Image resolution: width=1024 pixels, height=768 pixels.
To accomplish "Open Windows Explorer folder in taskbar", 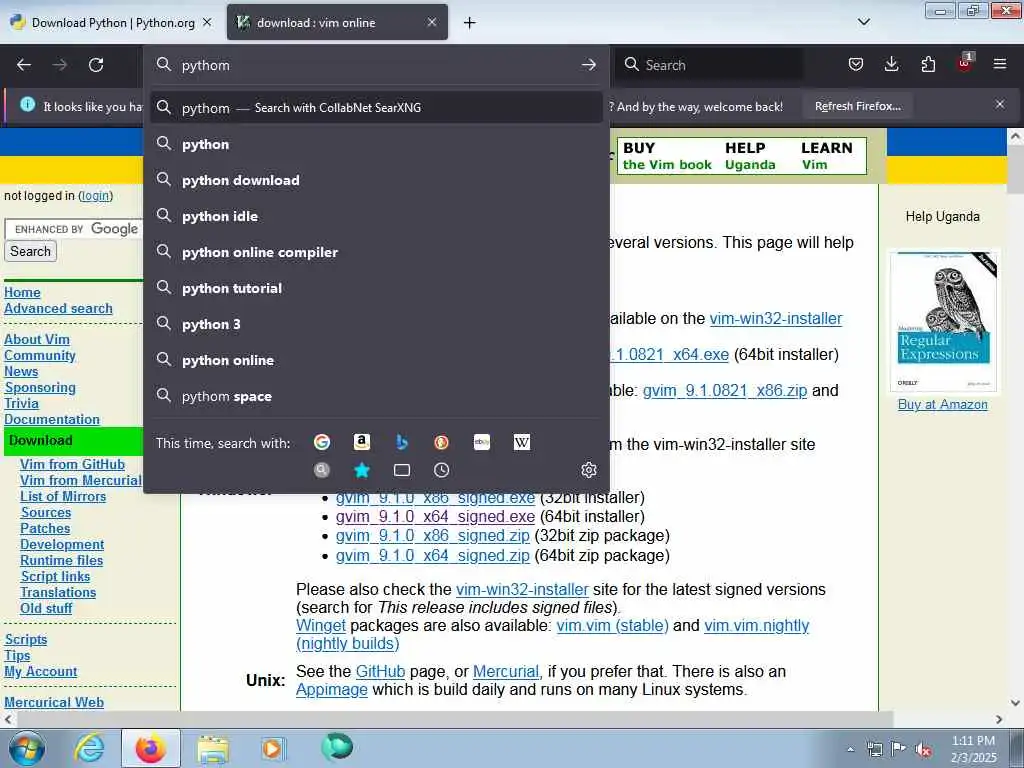I will [x=212, y=748].
